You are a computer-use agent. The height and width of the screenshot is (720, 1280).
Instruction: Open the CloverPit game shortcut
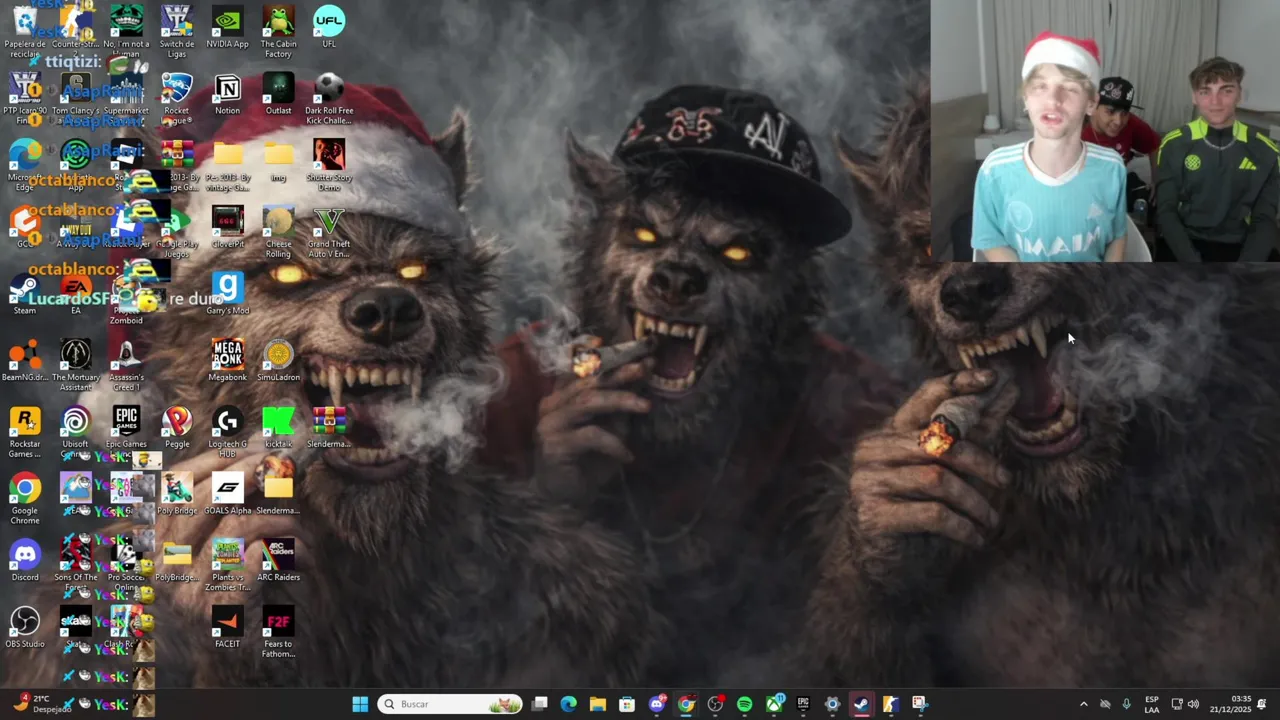[x=227, y=228]
